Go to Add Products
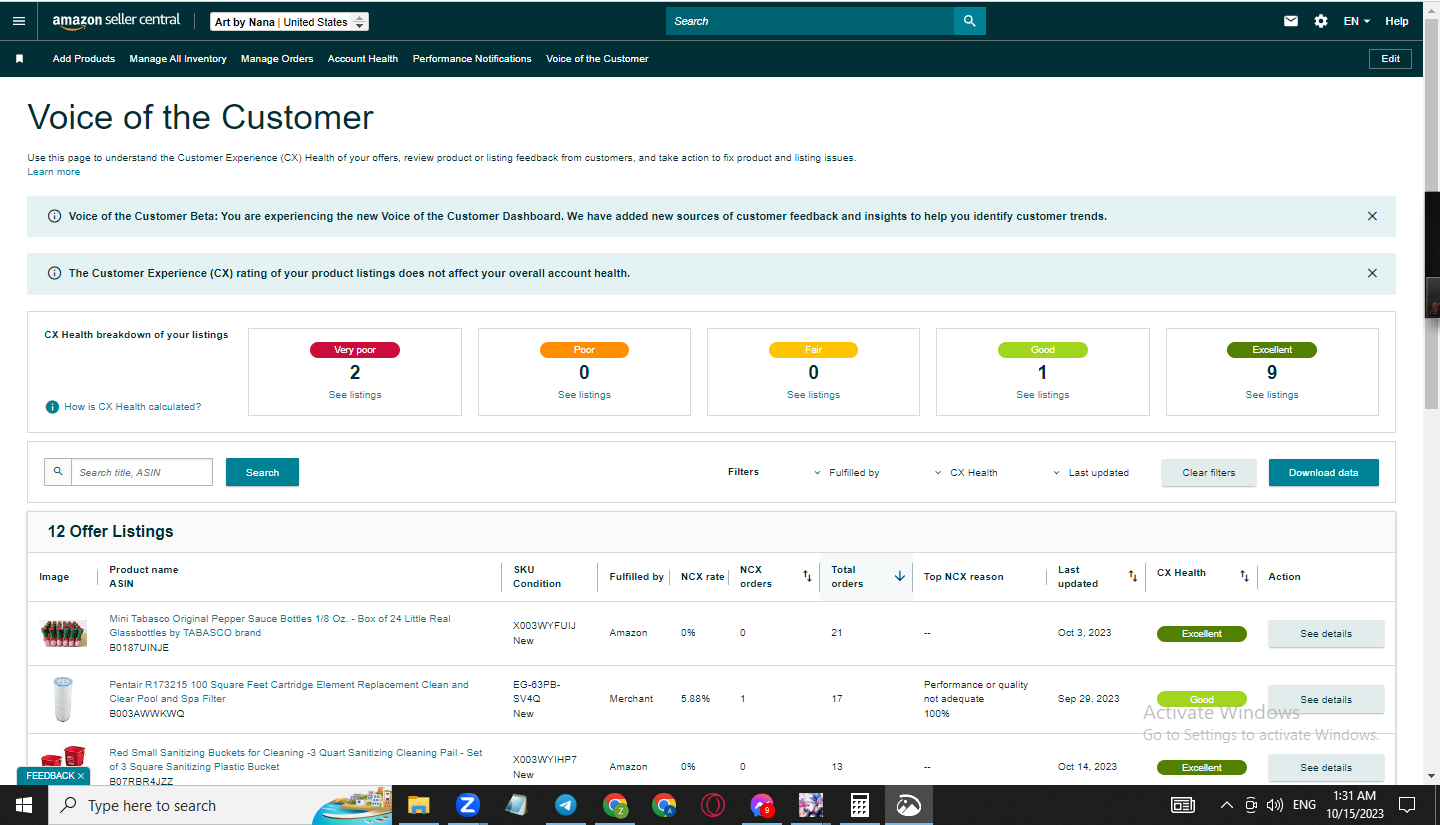Image resolution: width=1440 pixels, height=825 pixels. [x=84, y=59]
